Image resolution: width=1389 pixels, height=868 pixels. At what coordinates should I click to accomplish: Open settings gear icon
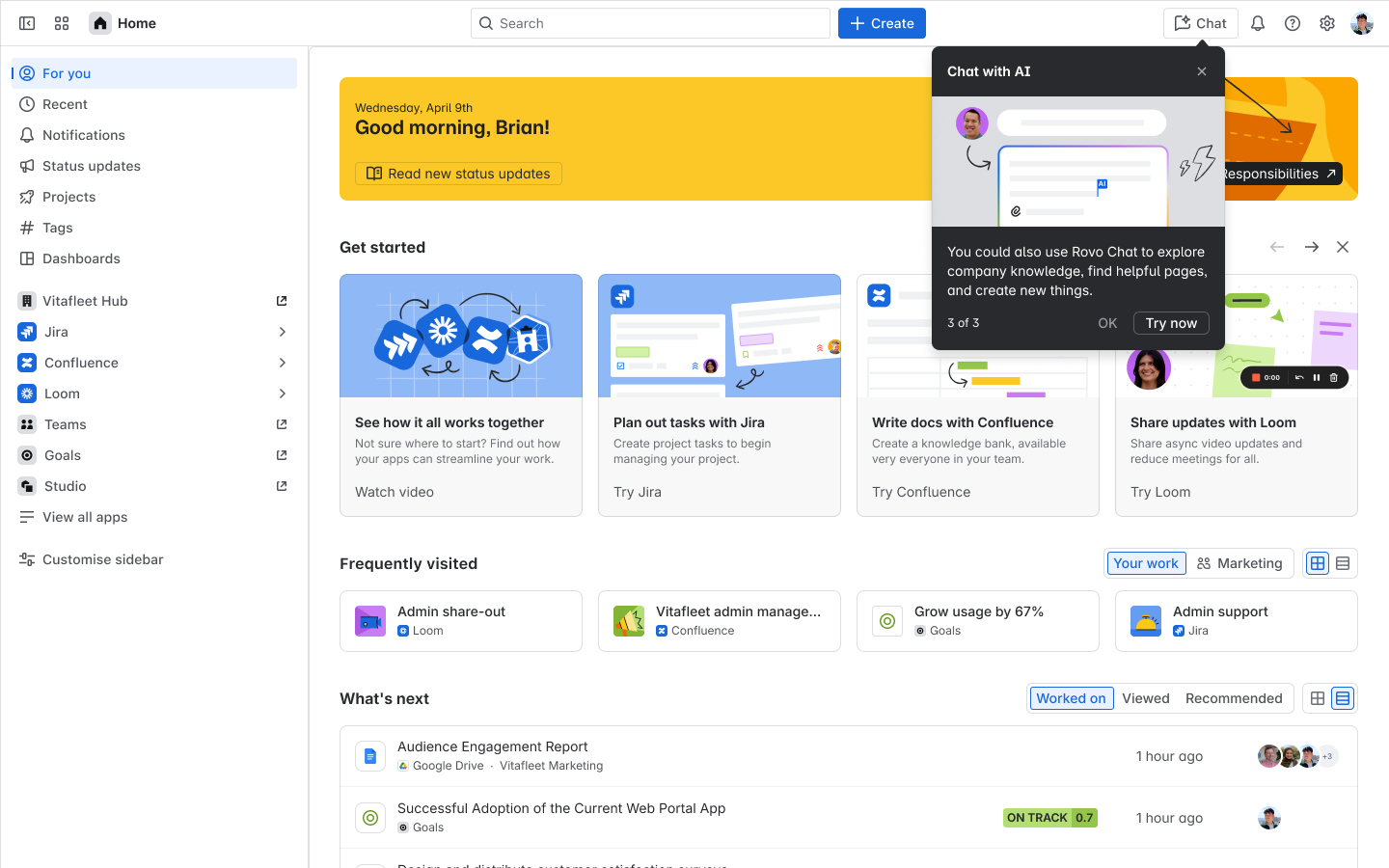pyautogui.click(x=1327, y=23)
